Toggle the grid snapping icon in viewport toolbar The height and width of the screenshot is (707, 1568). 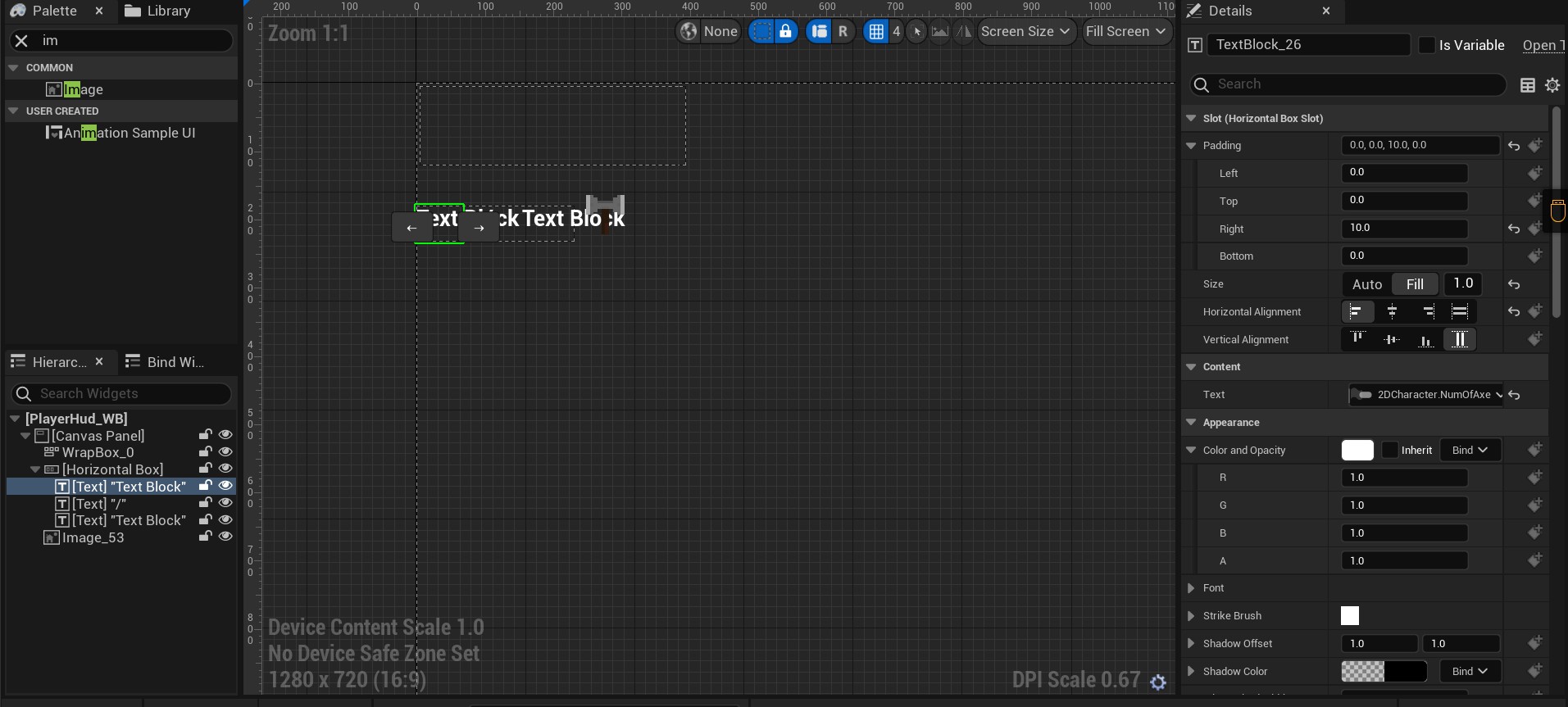(x=876, y=32)
